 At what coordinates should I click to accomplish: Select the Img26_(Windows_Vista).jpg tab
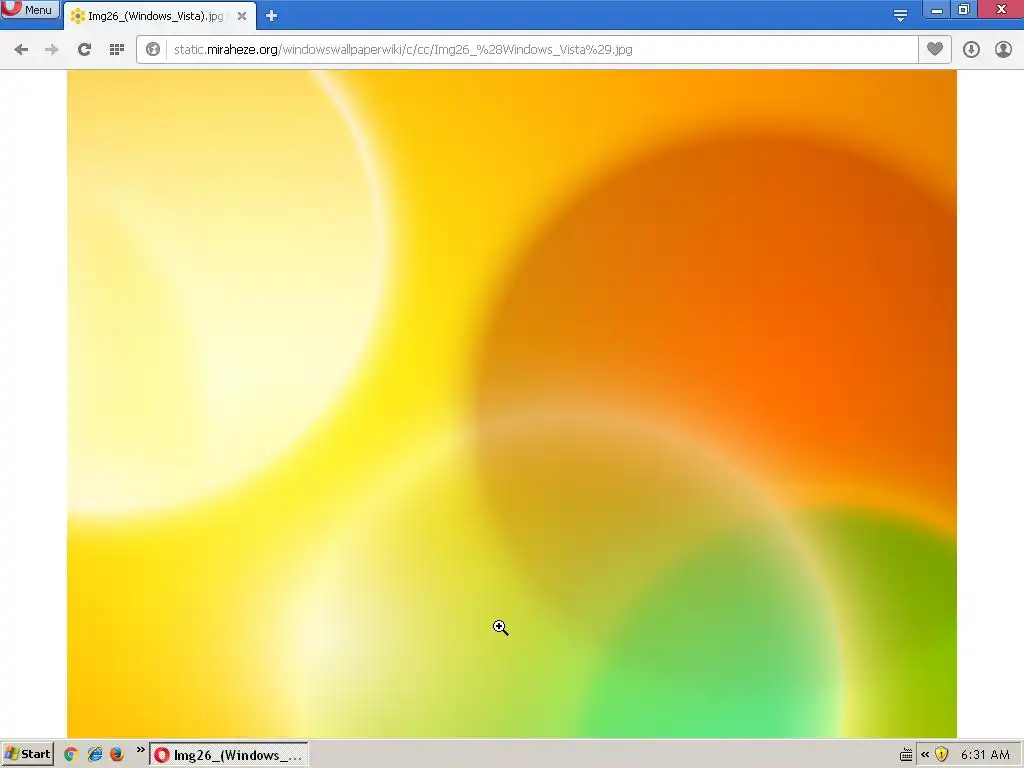tap(160, 16)
